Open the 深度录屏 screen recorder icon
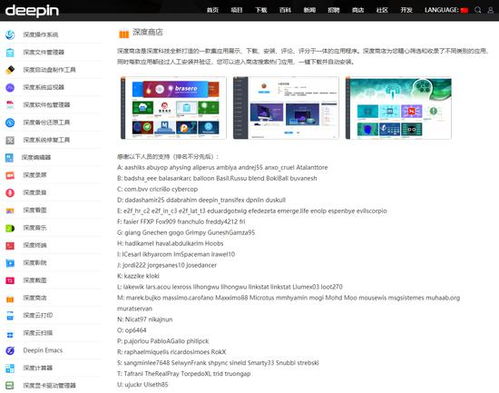This screenshot has width=499, height=393. click(x=10, y=175)
